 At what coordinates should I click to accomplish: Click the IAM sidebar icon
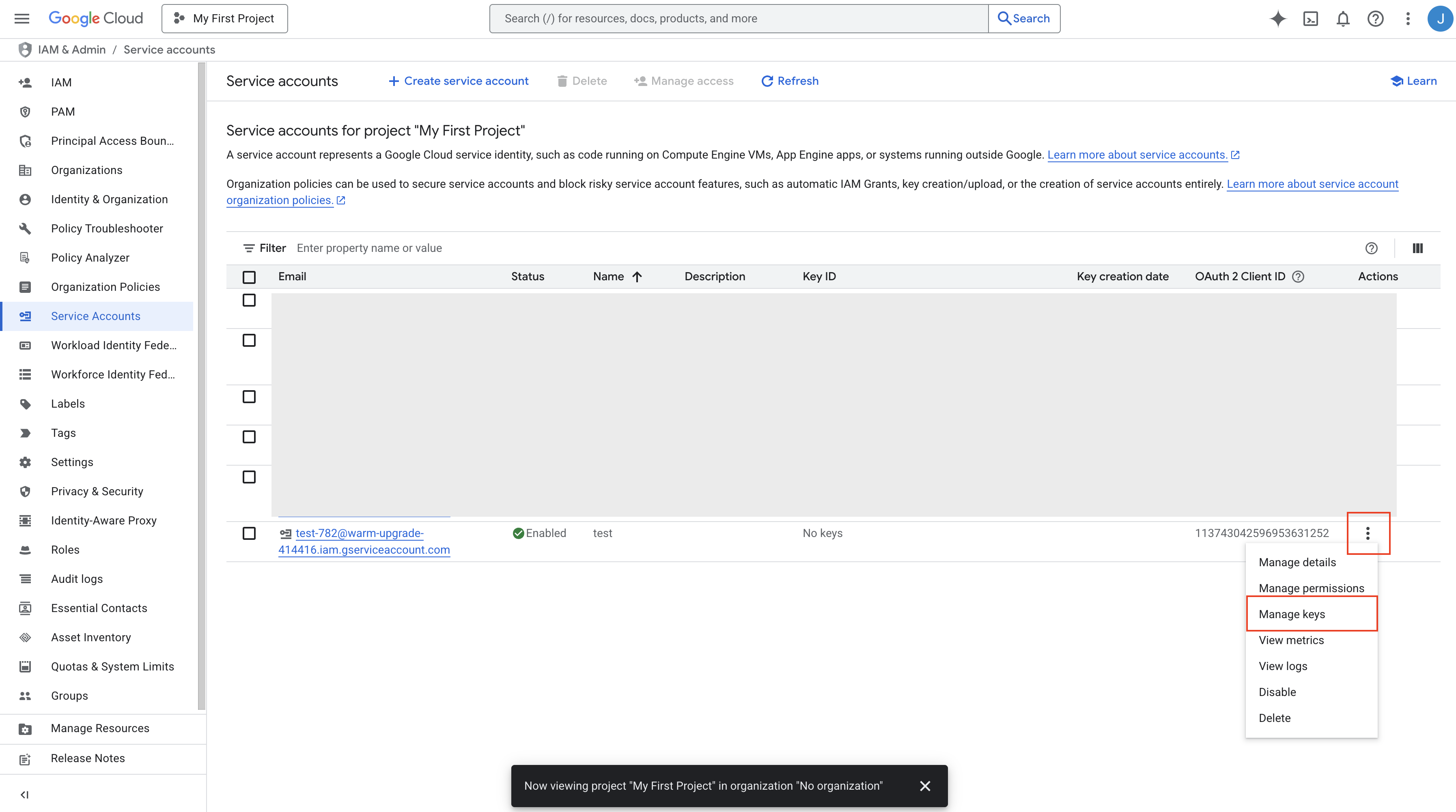click(25, 82)
